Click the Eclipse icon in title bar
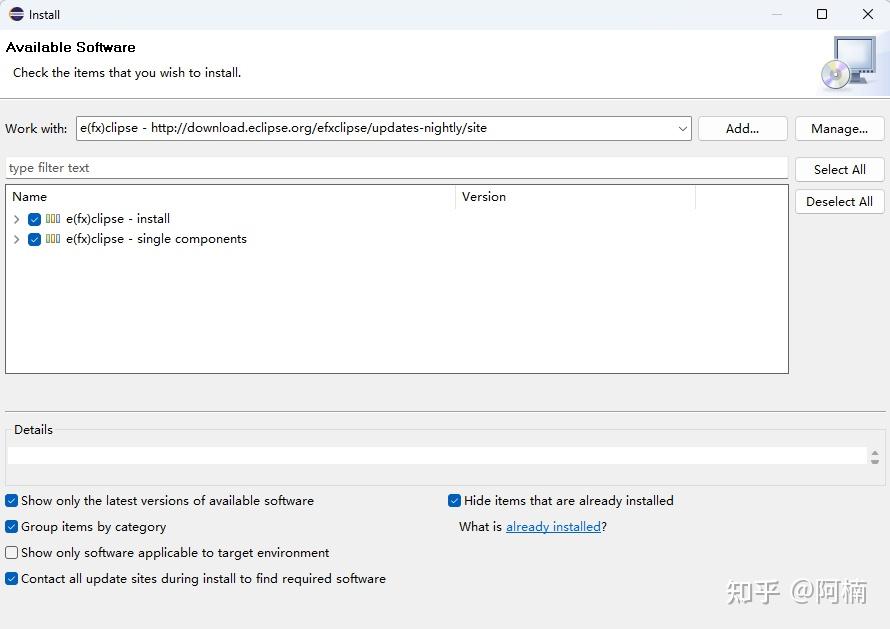Screen dimensions: 890x629 [x=16, y=14]
